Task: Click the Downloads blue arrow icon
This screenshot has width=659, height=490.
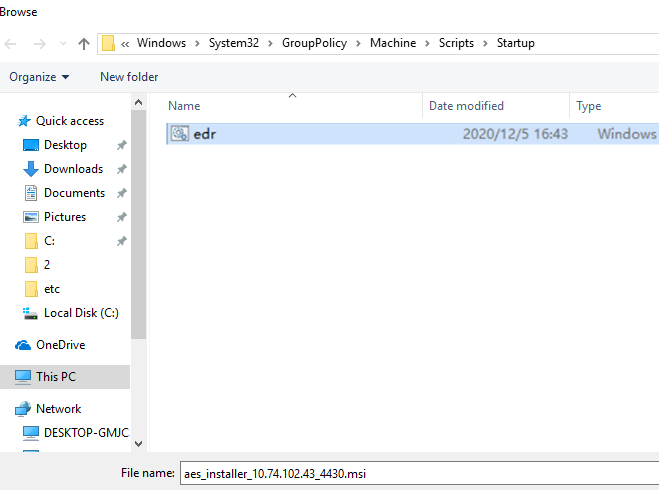Action: pos(31,169)
